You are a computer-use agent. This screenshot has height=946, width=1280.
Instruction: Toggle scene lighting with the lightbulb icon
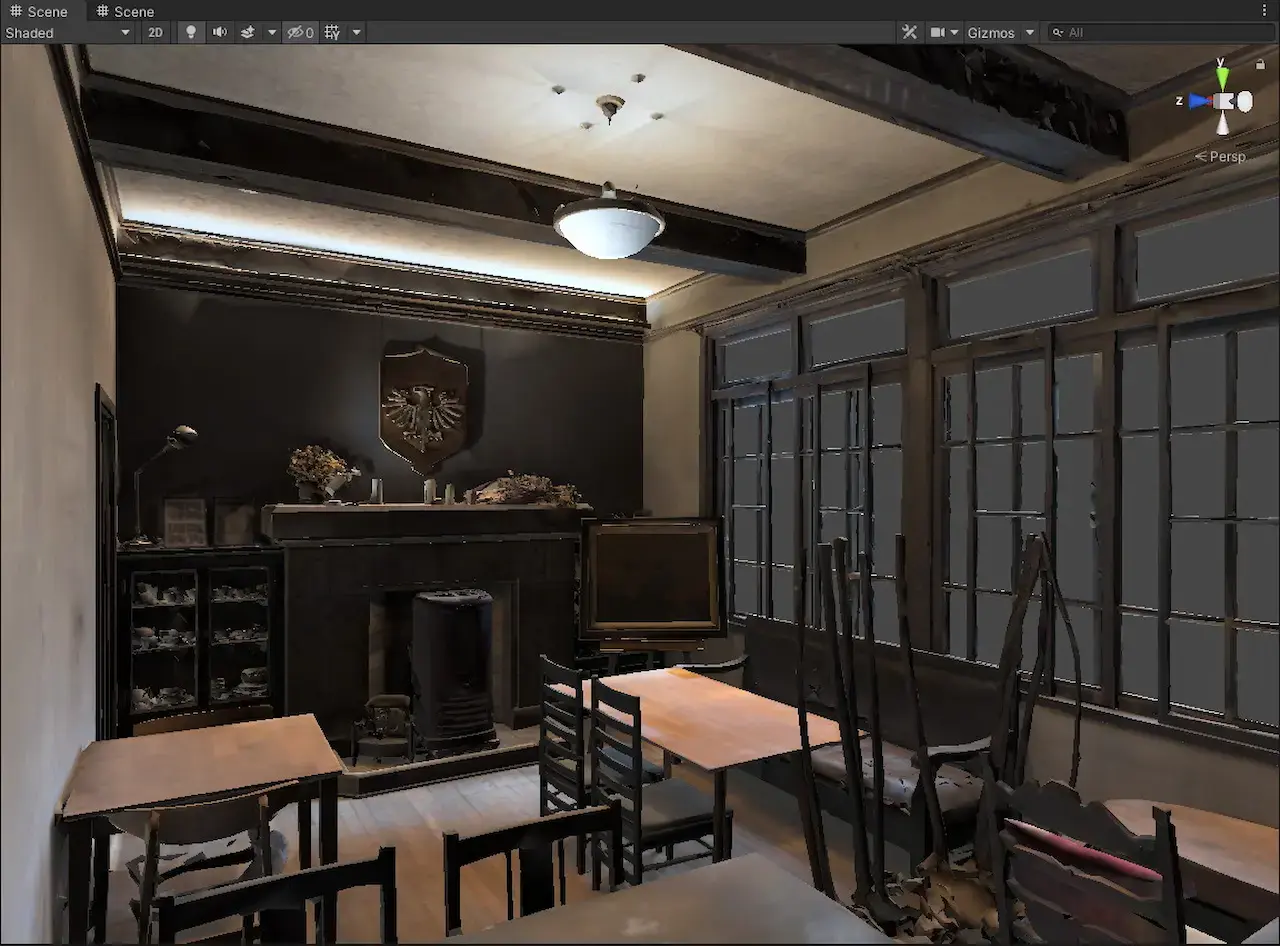(191, 32)
